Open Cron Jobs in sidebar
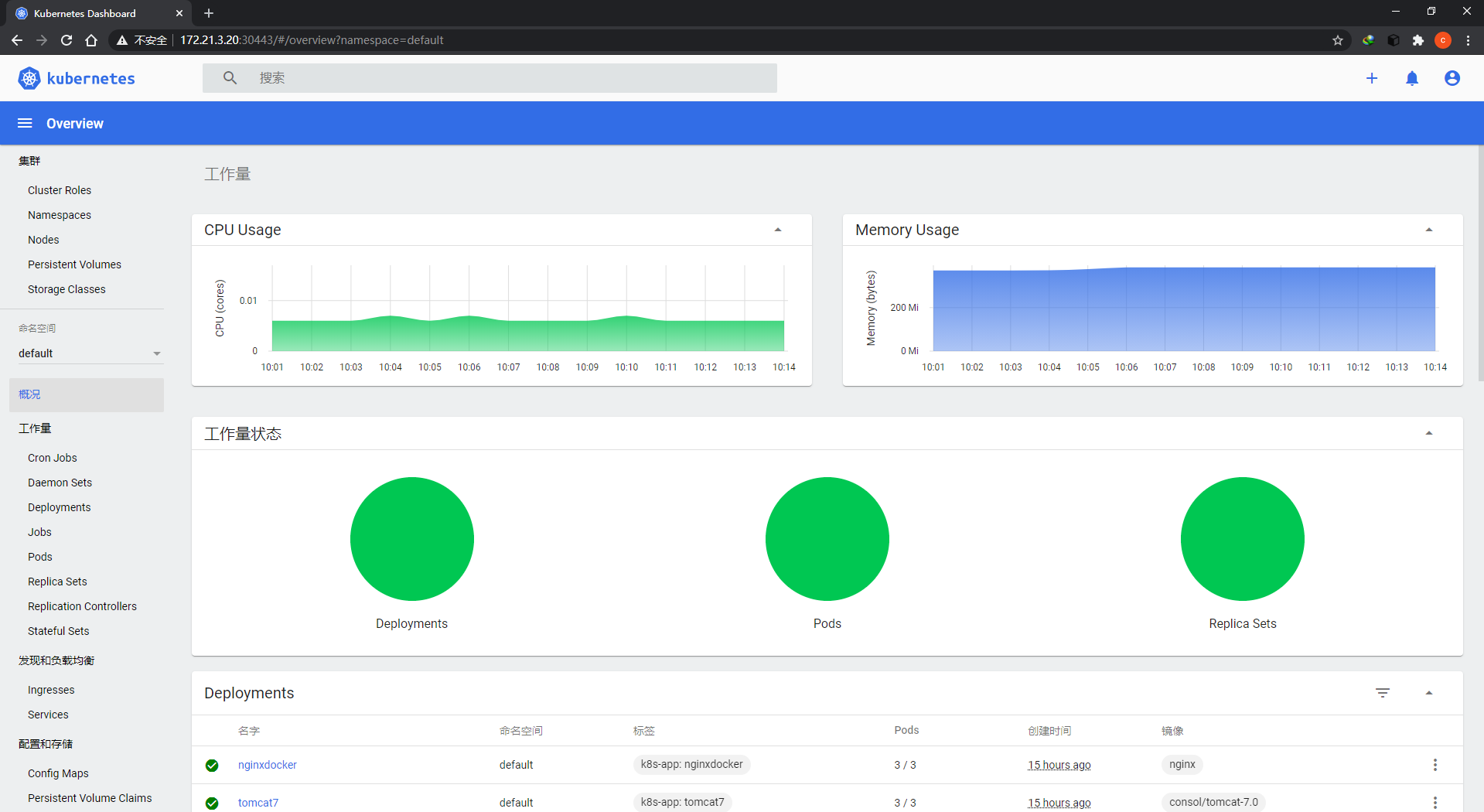The image size is (1484, 812). pyautogui.click(x=53, y=458)
